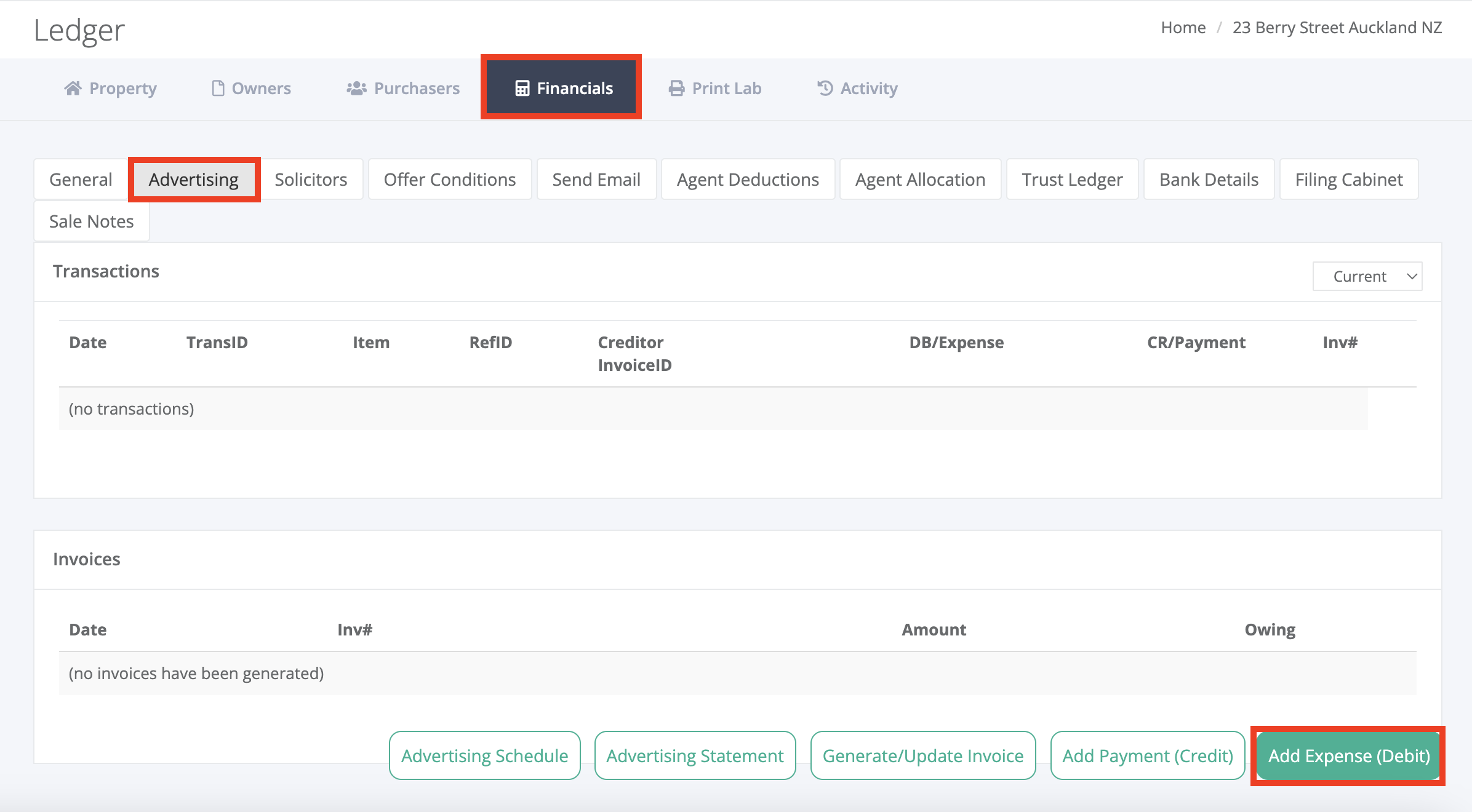Image resolution: width=1472 pixels, height=812 pixels.
Task: Open the Trust Ledger sub-tab
Action: pos(1072,180)
